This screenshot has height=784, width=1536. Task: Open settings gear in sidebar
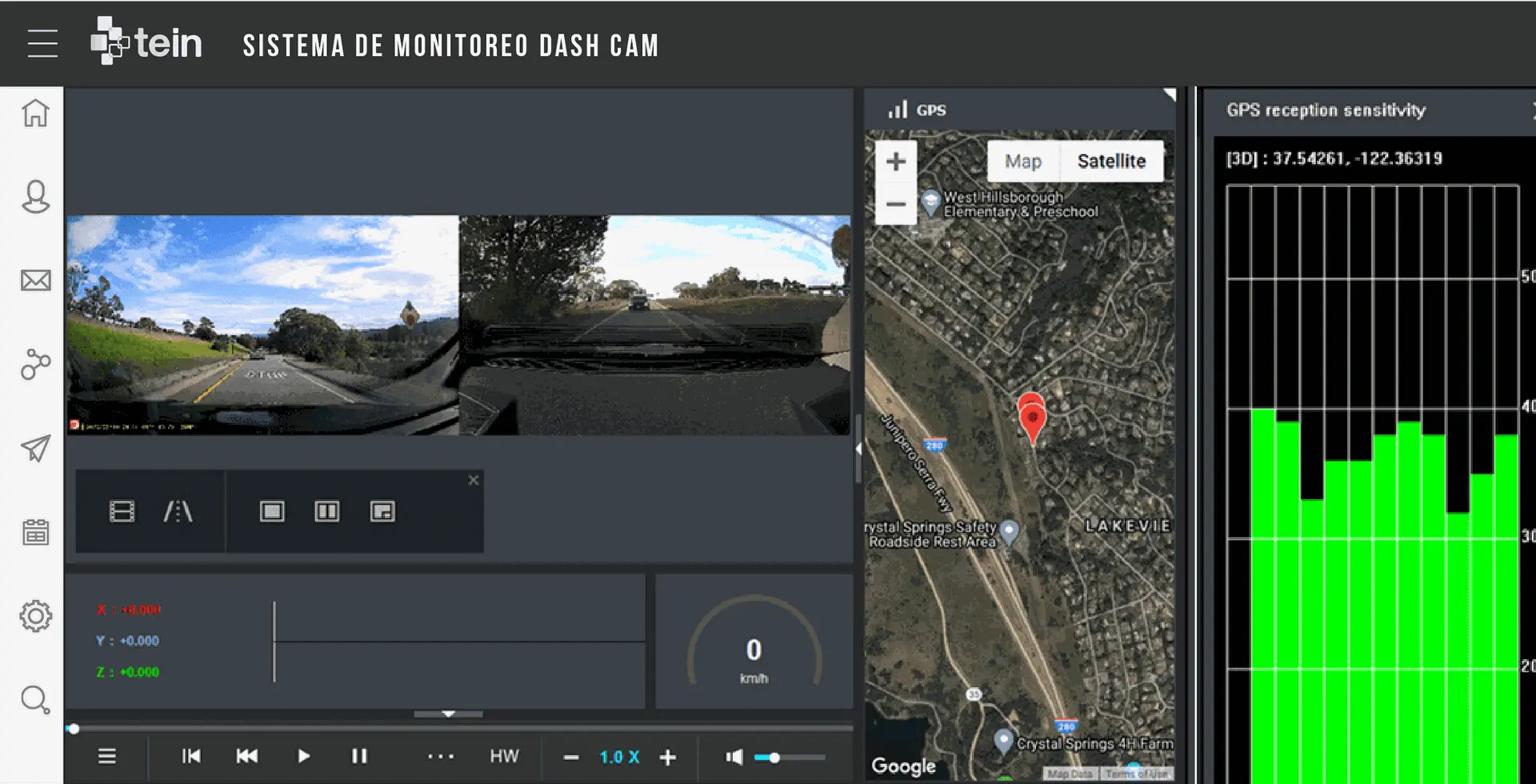35,616
